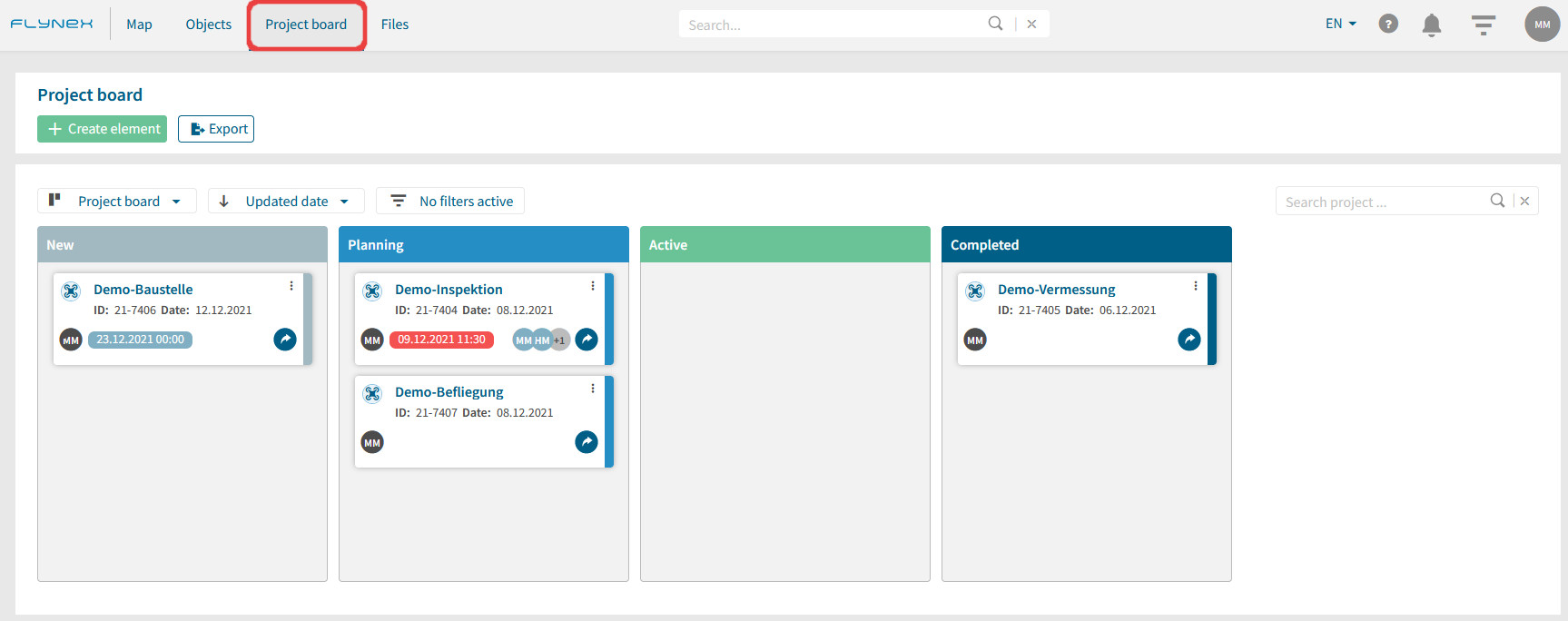Viewport: 1568px width, 621px height.
Task: Open the Demo-Inspektion project link
Action: pos(449,290)
